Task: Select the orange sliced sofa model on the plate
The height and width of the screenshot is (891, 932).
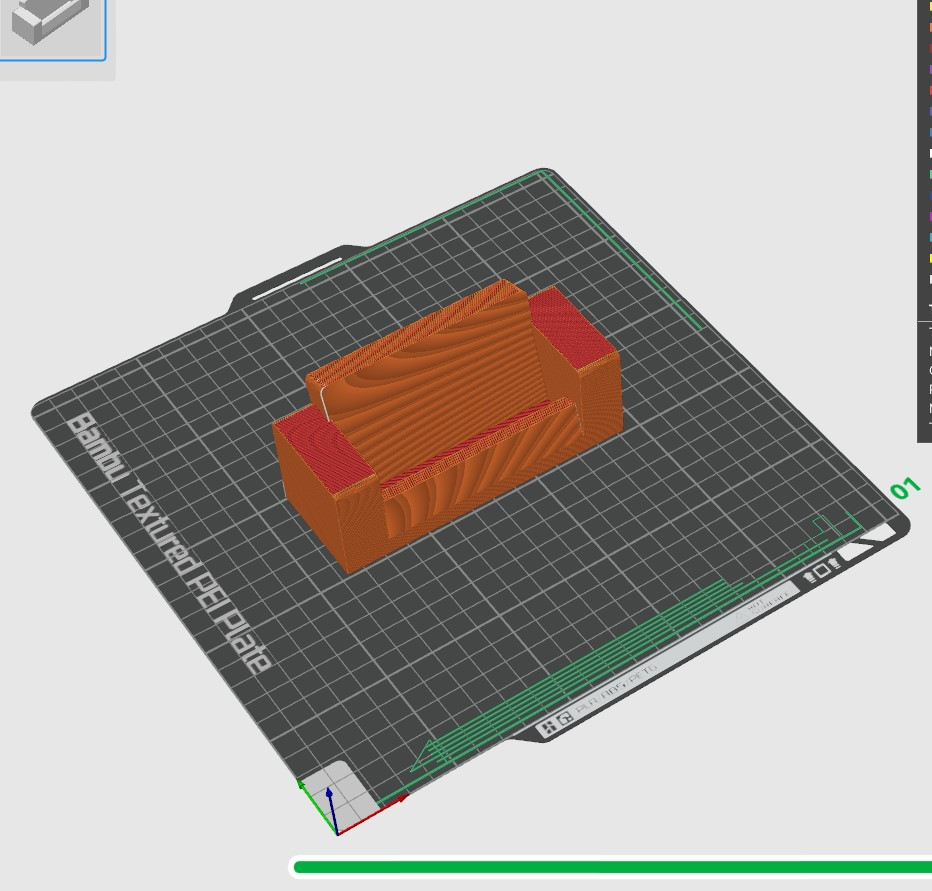Action: [x=447, y=426]
